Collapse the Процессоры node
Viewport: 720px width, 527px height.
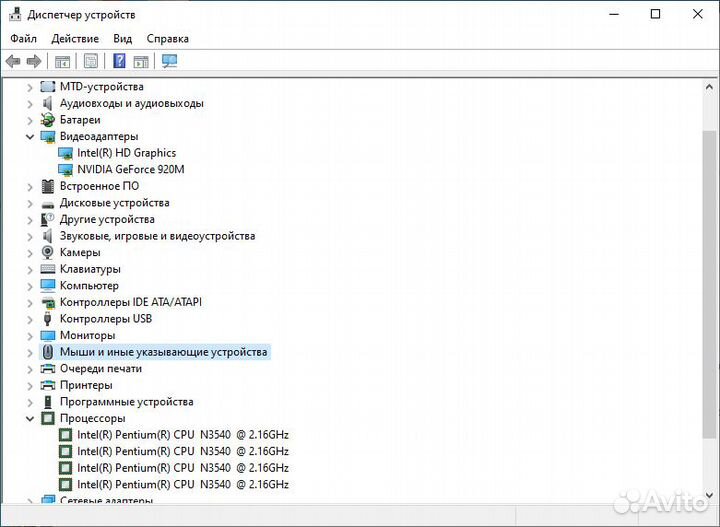coord(30,419)
